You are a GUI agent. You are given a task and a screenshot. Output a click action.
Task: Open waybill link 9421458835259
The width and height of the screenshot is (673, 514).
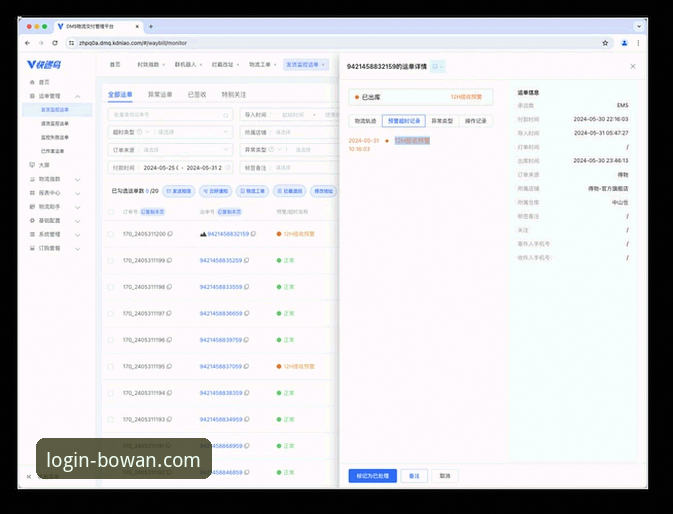click(x=220, y=260)
